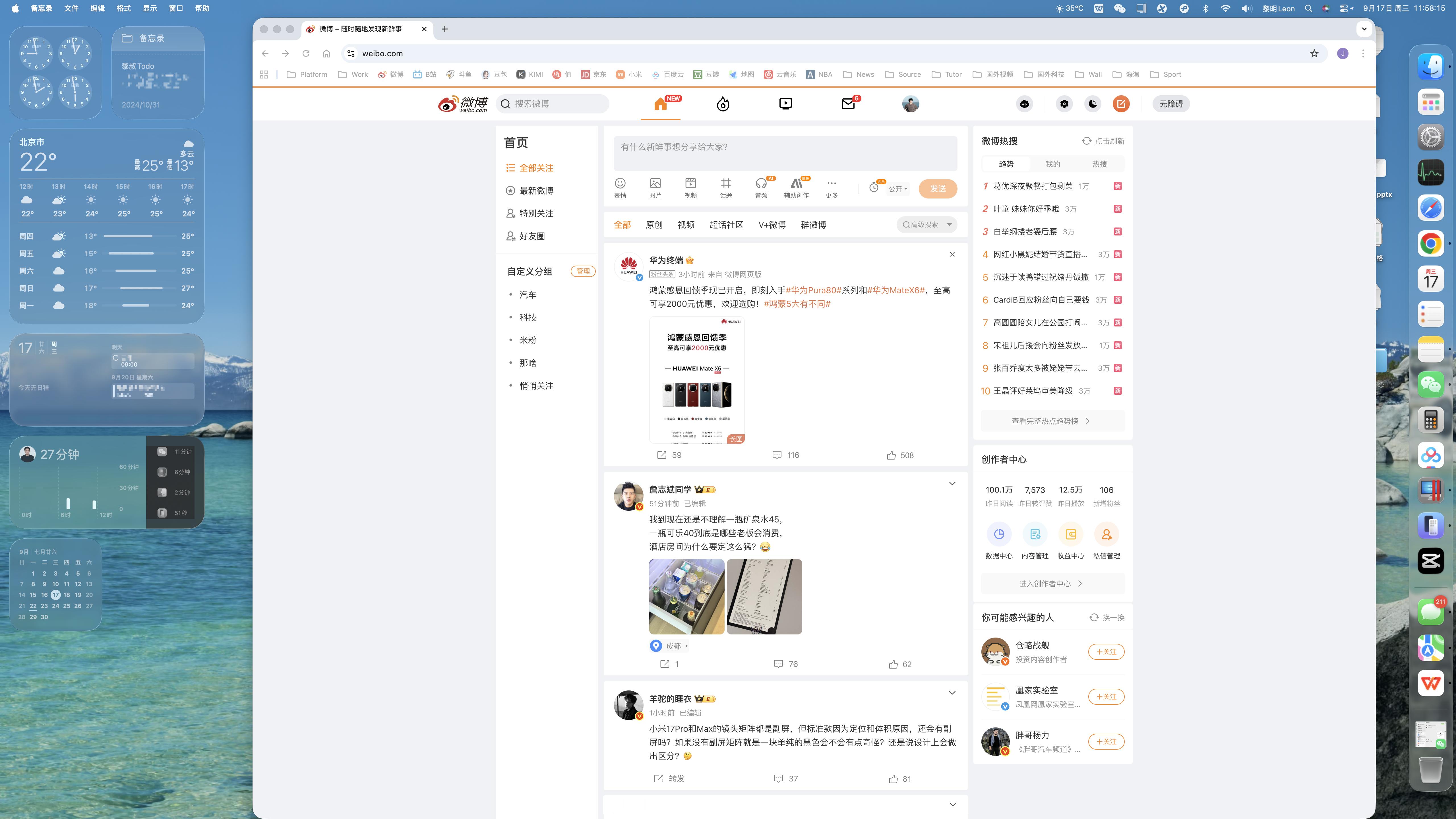Click the 无障碍 accessibility button

pyautogui.click(x=1171, y=104)
